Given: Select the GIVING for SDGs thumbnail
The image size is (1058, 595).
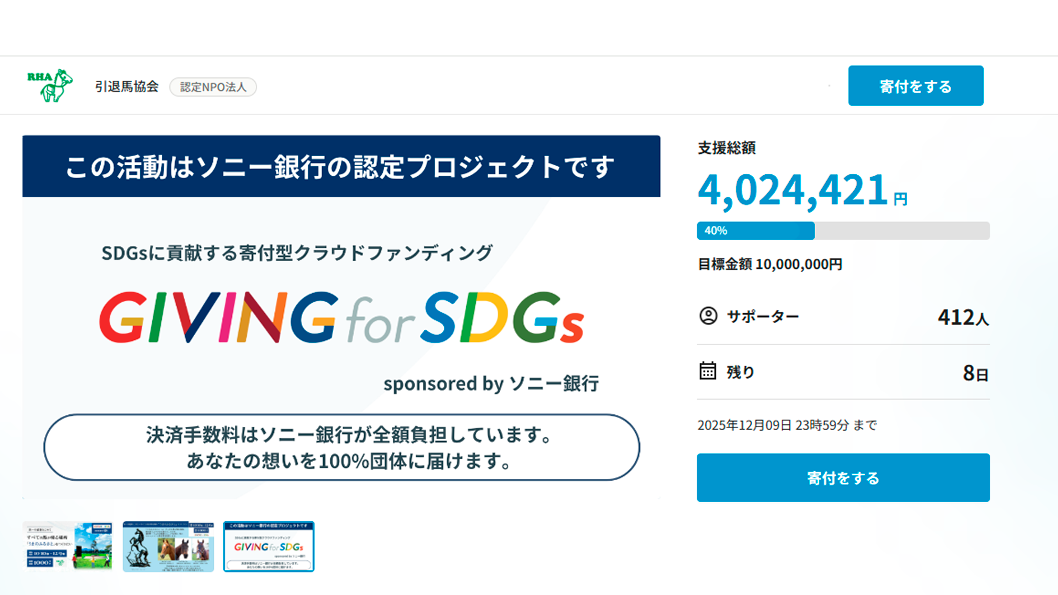Looking at the screenshot, I should (x=269, y=546).
